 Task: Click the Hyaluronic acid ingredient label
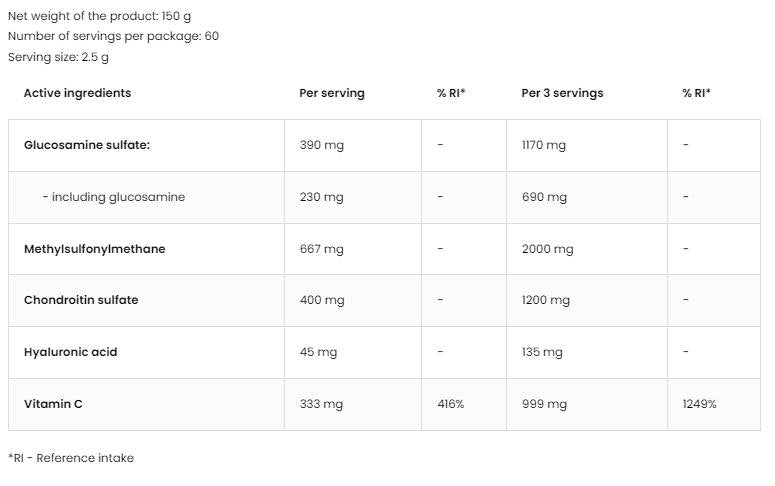tap(70, 352)
